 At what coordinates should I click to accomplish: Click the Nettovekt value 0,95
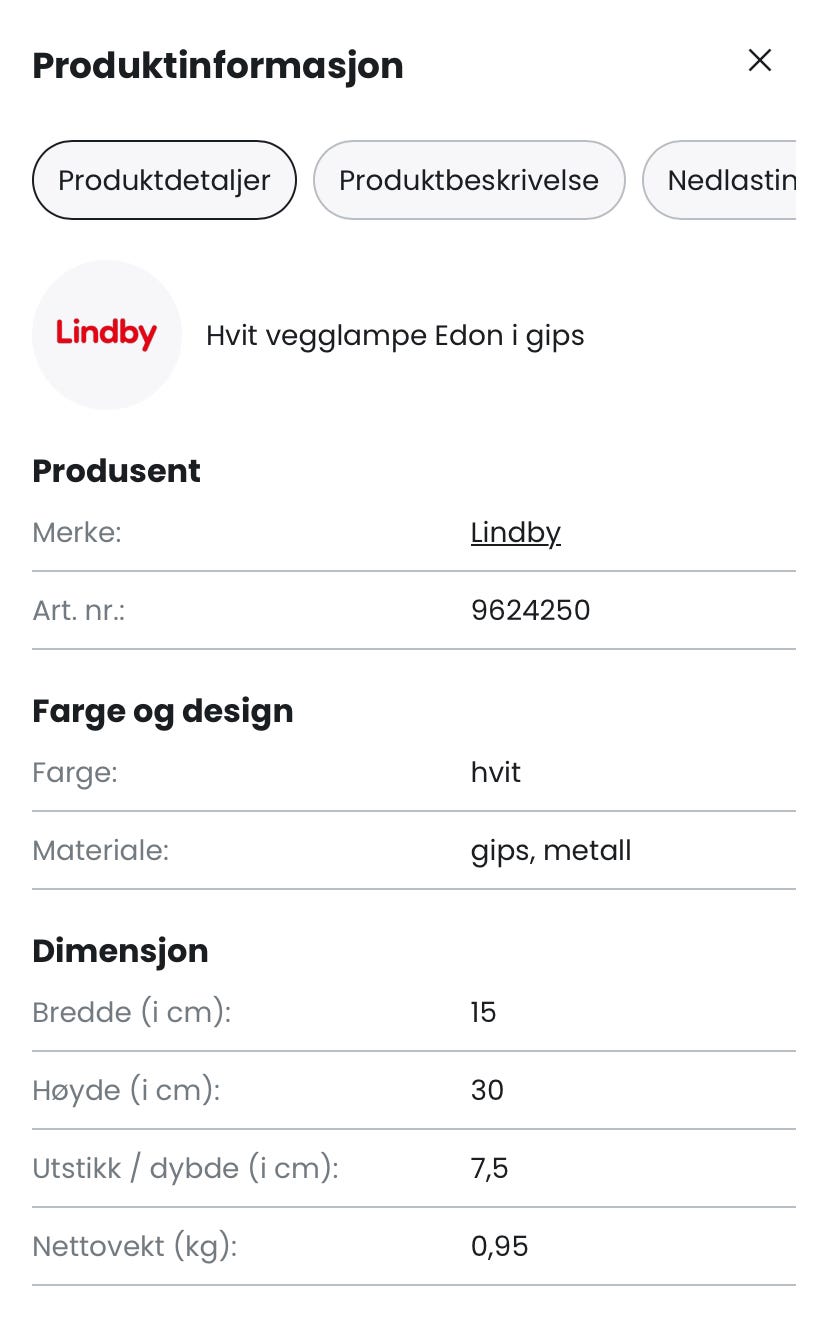click(x=499, y=1246)
